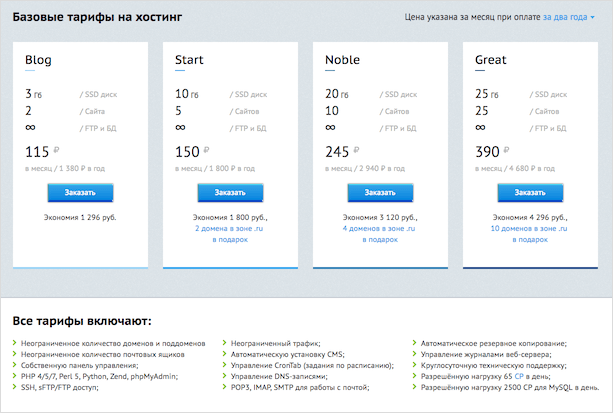This screenshot has height=413, width=613.
Task: Click the 'Базовые тарифы на хостинг' heading
Action: click(94, 17)
